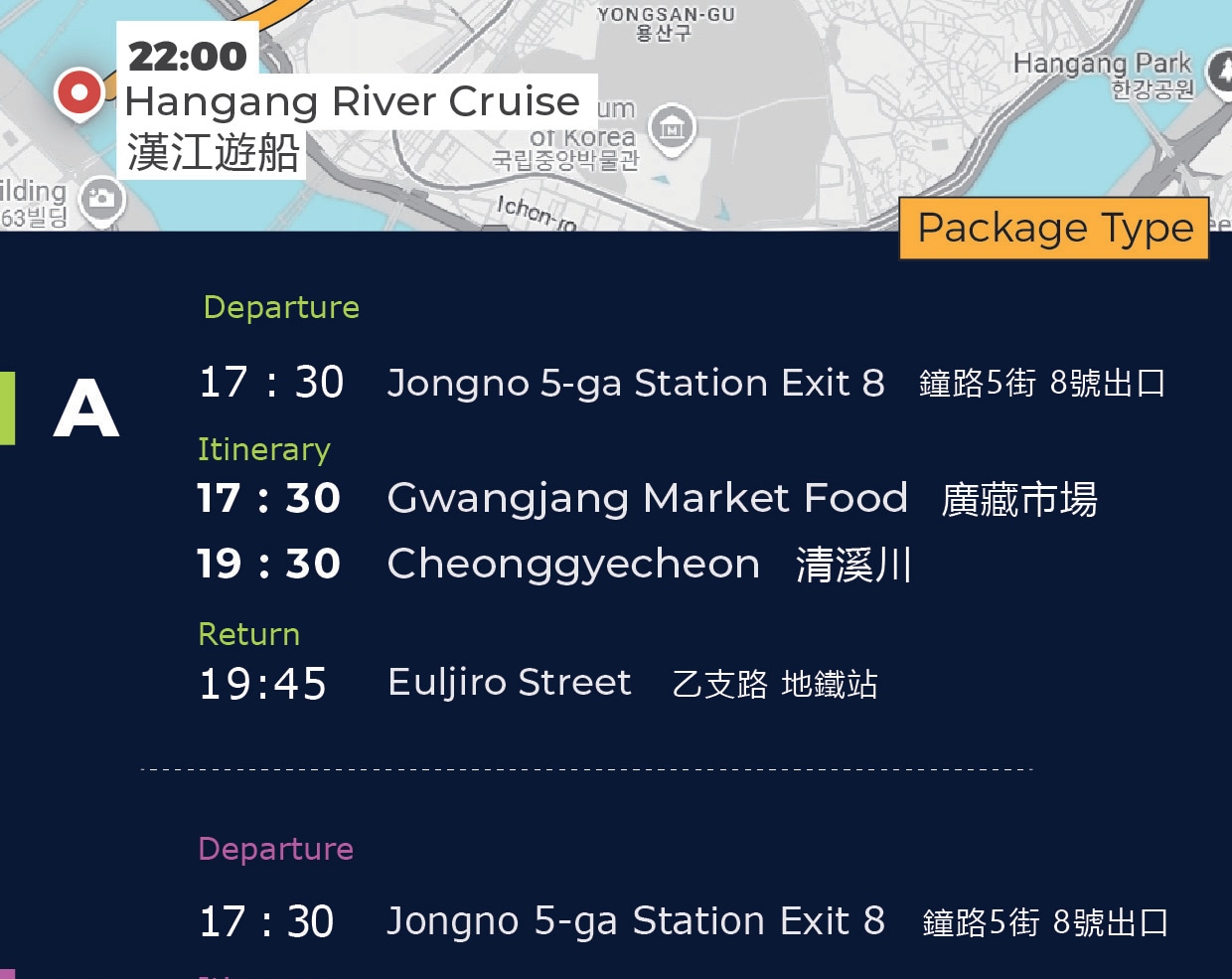Viewport: 1232px width, 979px height.
Task: Click the green Itinerary heading
Action: point(263,449)
